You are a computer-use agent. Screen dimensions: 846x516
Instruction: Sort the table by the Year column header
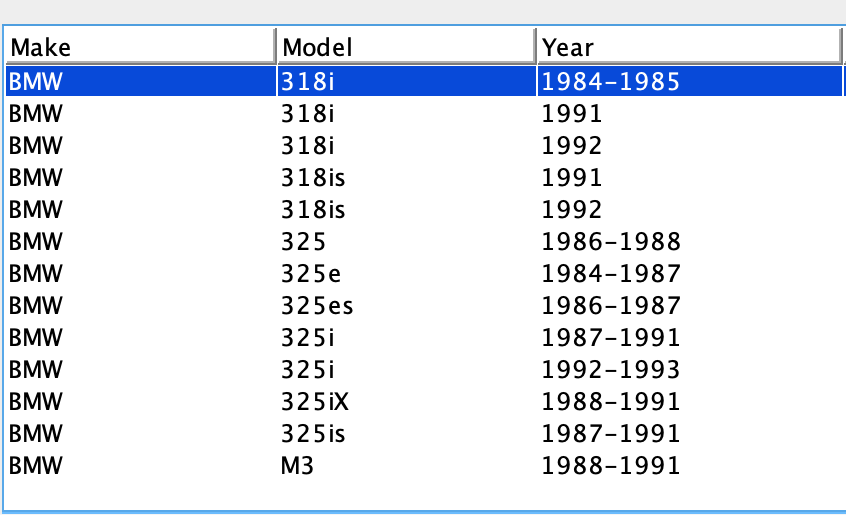click(x=689, y=47)
